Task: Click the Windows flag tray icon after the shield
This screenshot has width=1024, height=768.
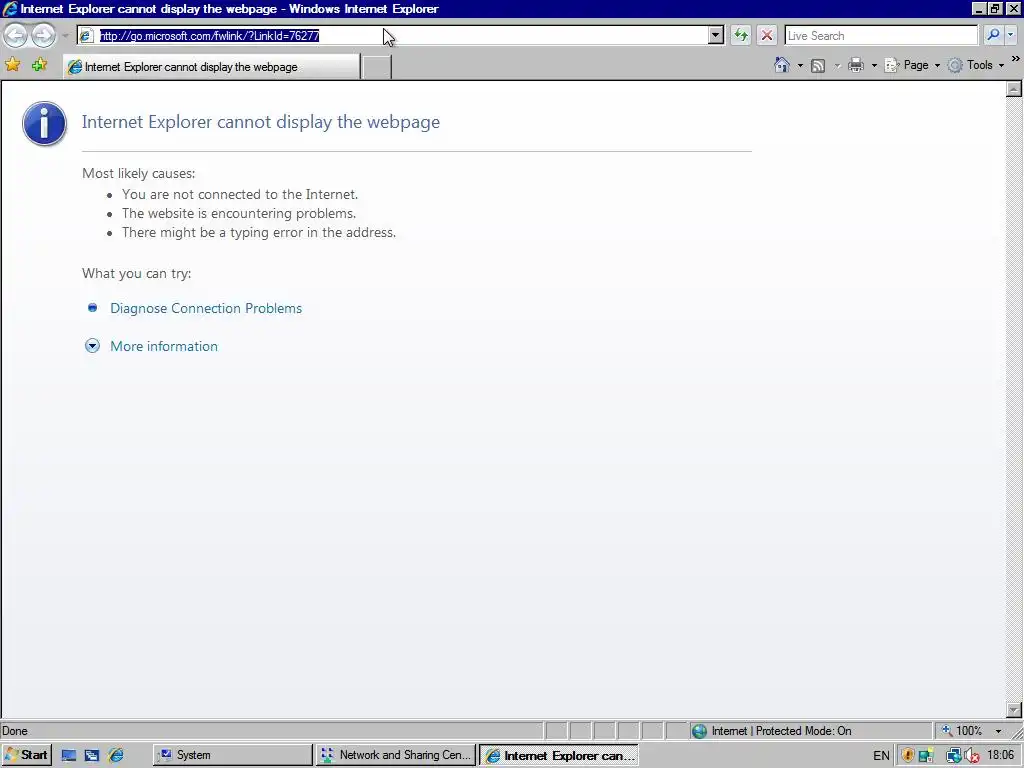Action: pyautogui.click(x=926, y=756)
